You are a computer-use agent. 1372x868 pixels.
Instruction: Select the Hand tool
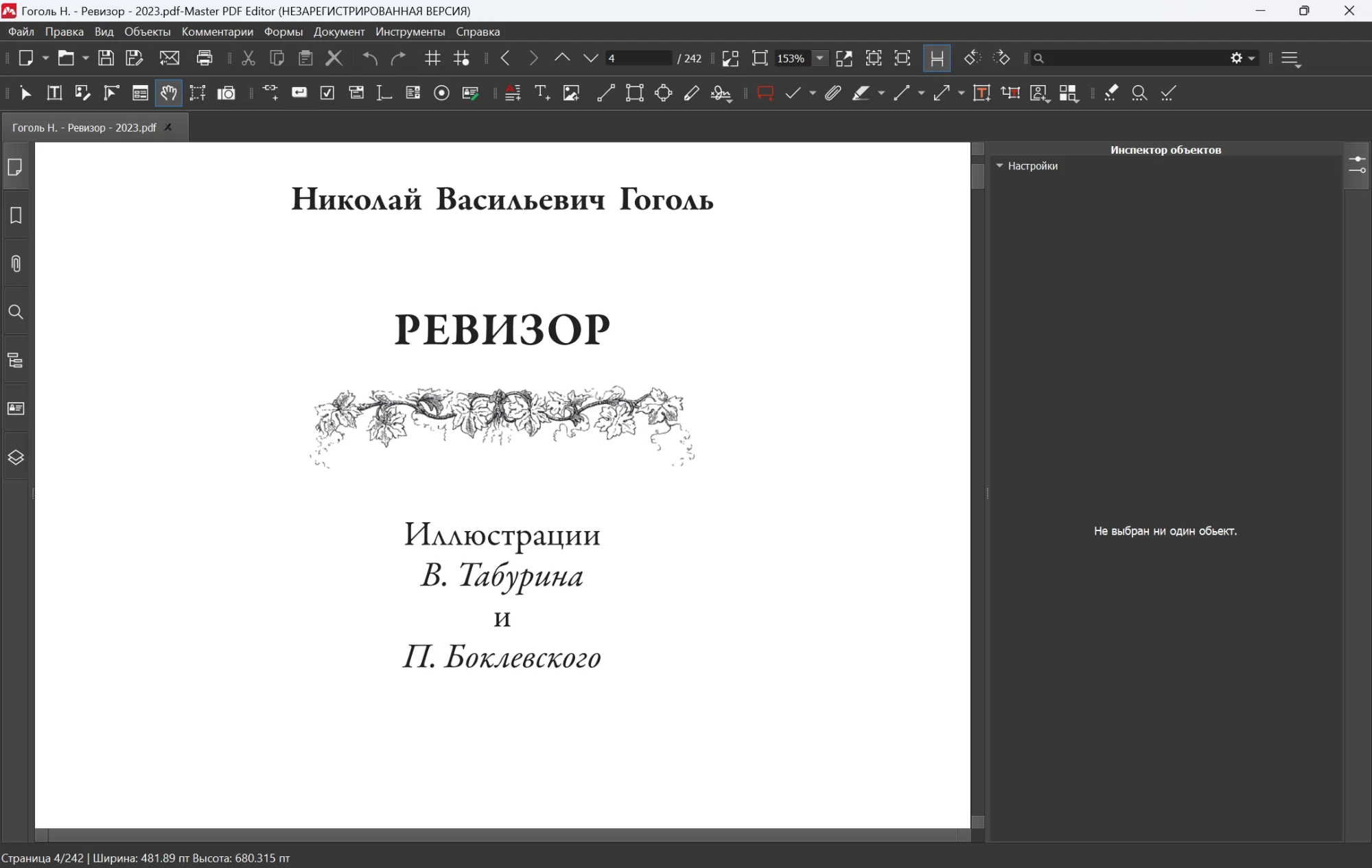[x=169, y=93]
